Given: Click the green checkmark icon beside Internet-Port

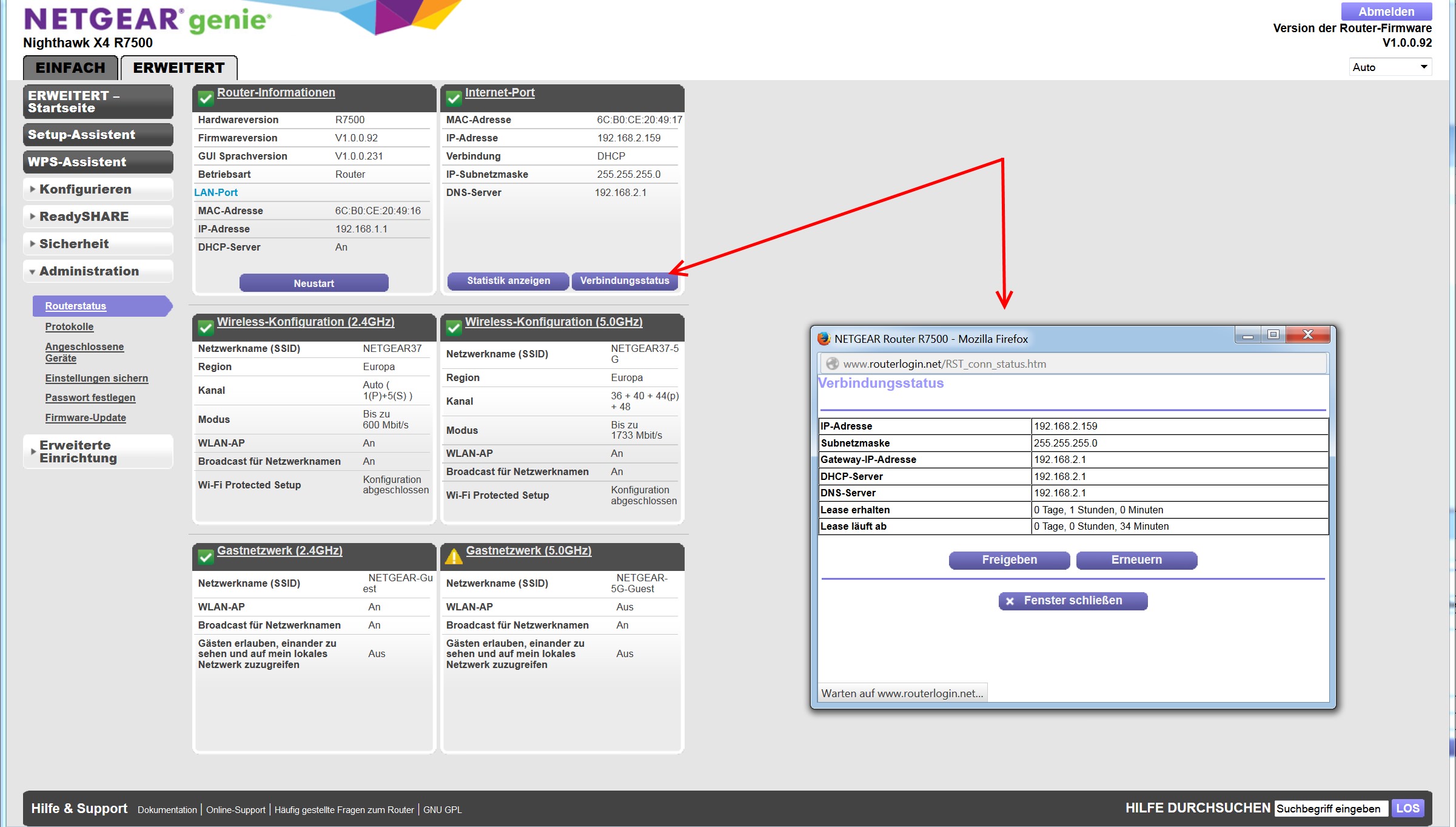Looking at the screenshot, I should pyautogui.click(x=454, y=98).
